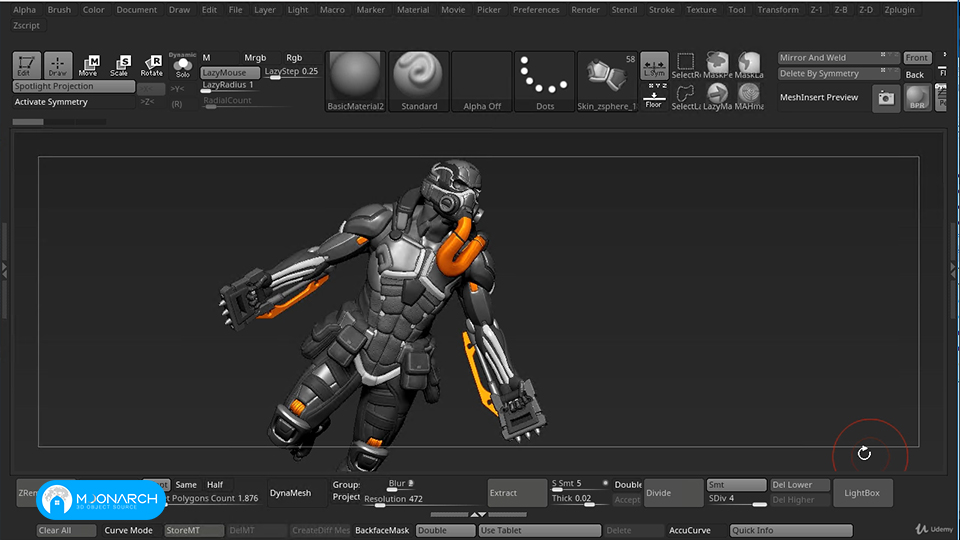Toggle the Floor grid button
Image resolution: width=960 pixels, height=540 pixels.
(654, 98)
